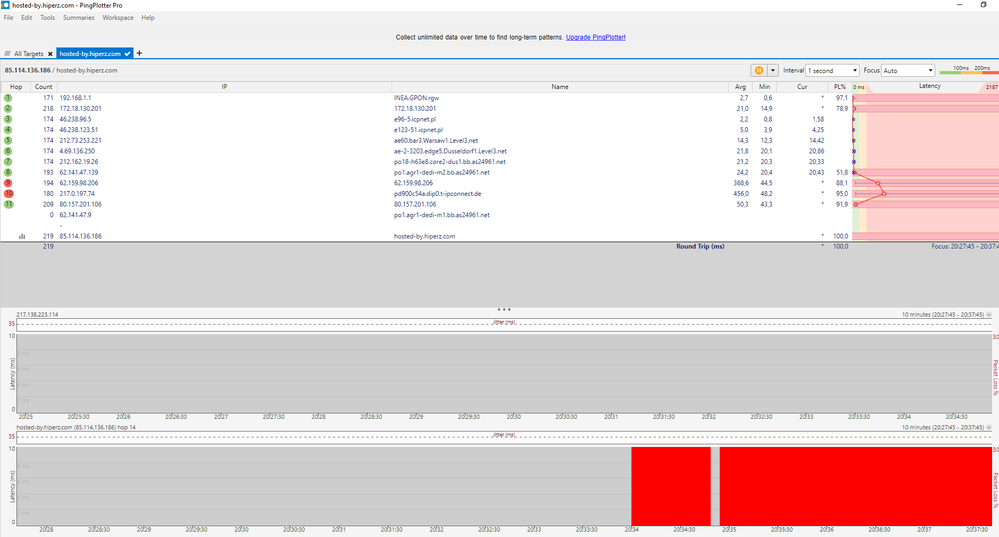Screen dimensions: 999x537
Task: Click hop name INEA.GPON.rgw
Action: 416,98
